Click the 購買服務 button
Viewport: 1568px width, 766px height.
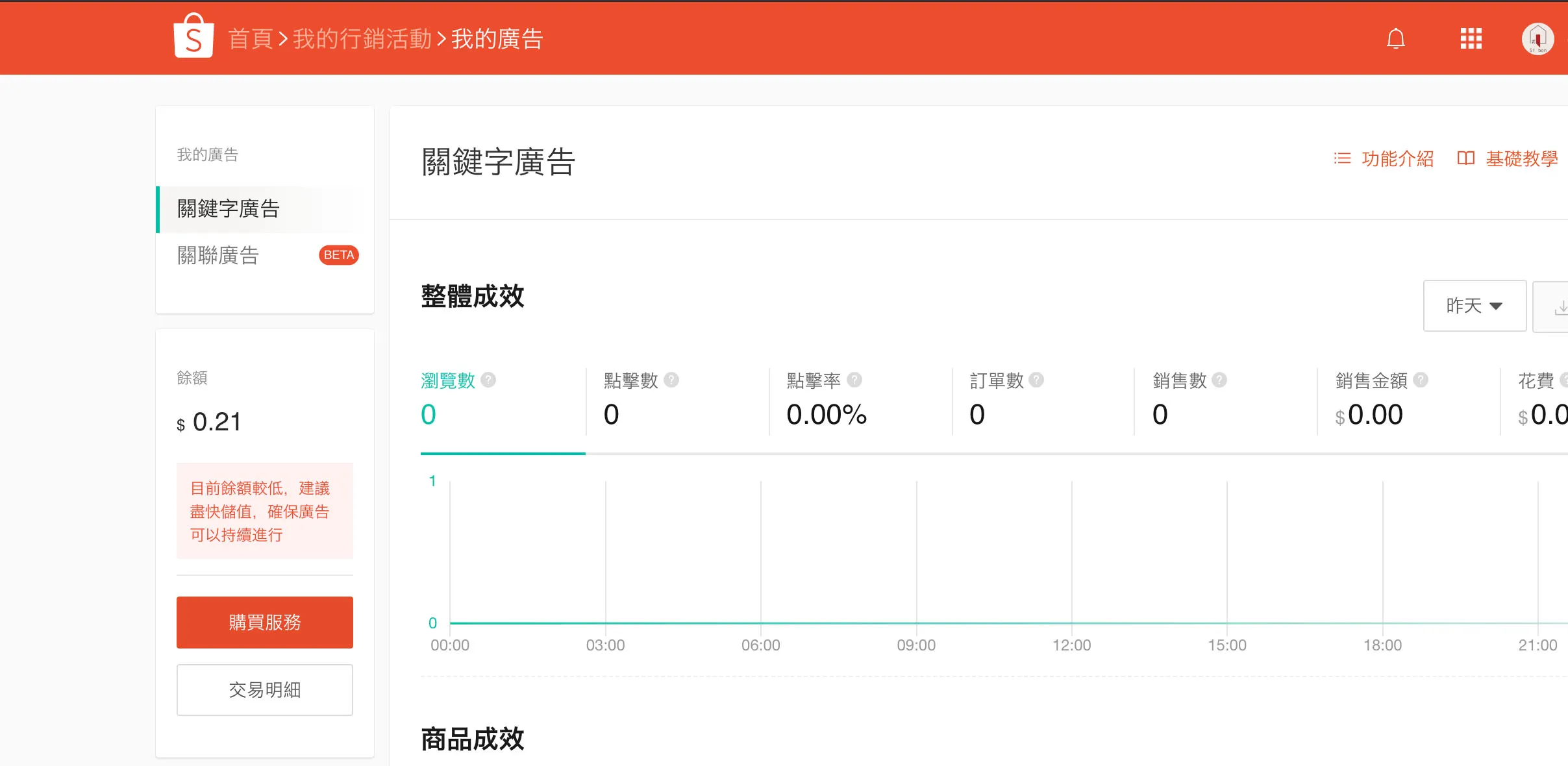[265, 623]
